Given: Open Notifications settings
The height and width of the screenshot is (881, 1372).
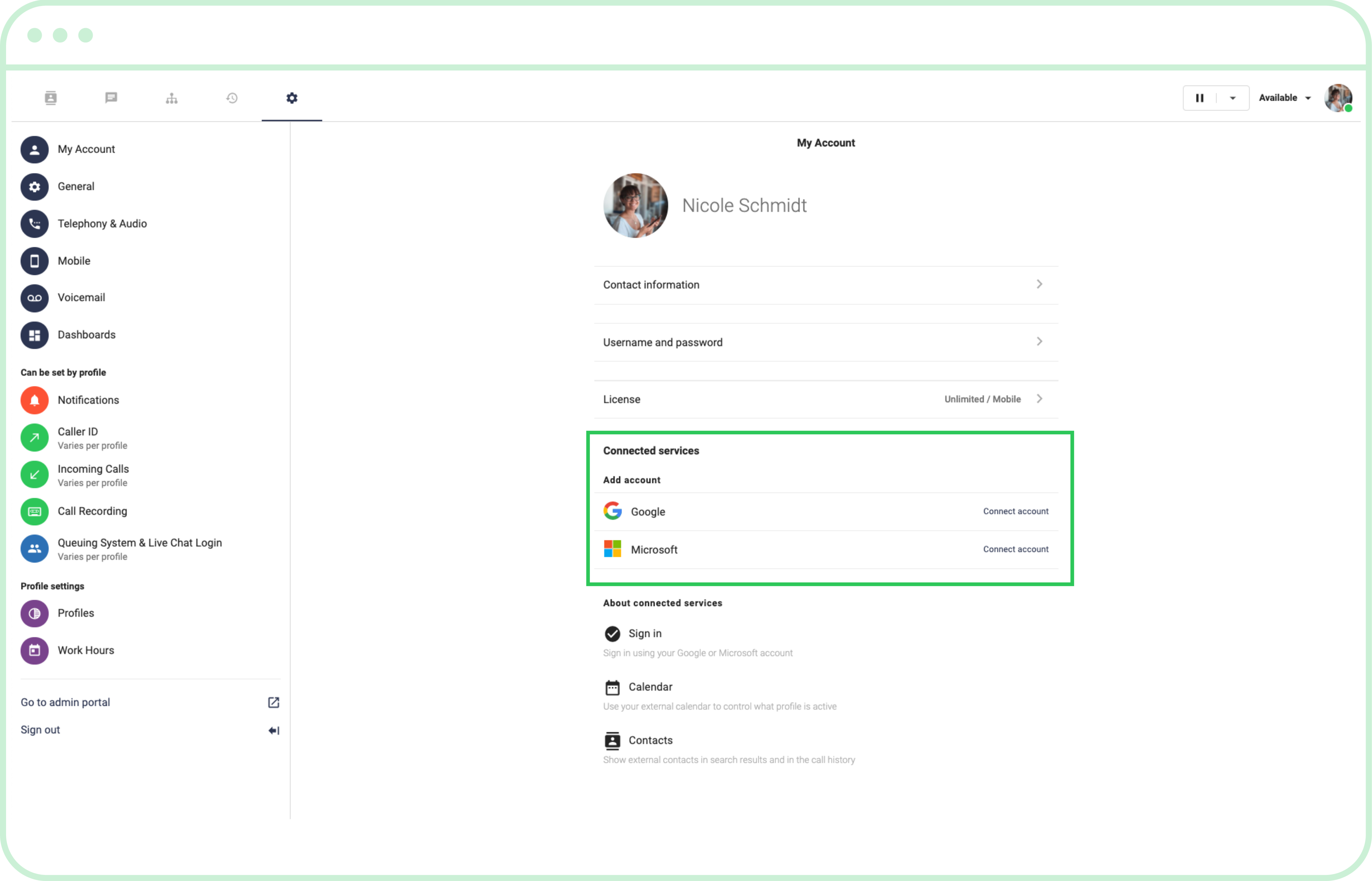Looking at the screenshot, I should coord(89,400).
